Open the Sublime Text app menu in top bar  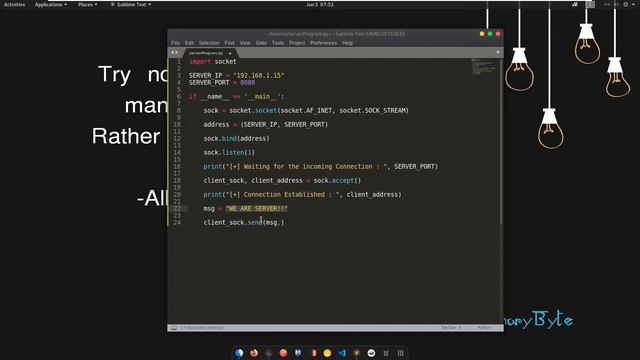(x=131, y=4)
